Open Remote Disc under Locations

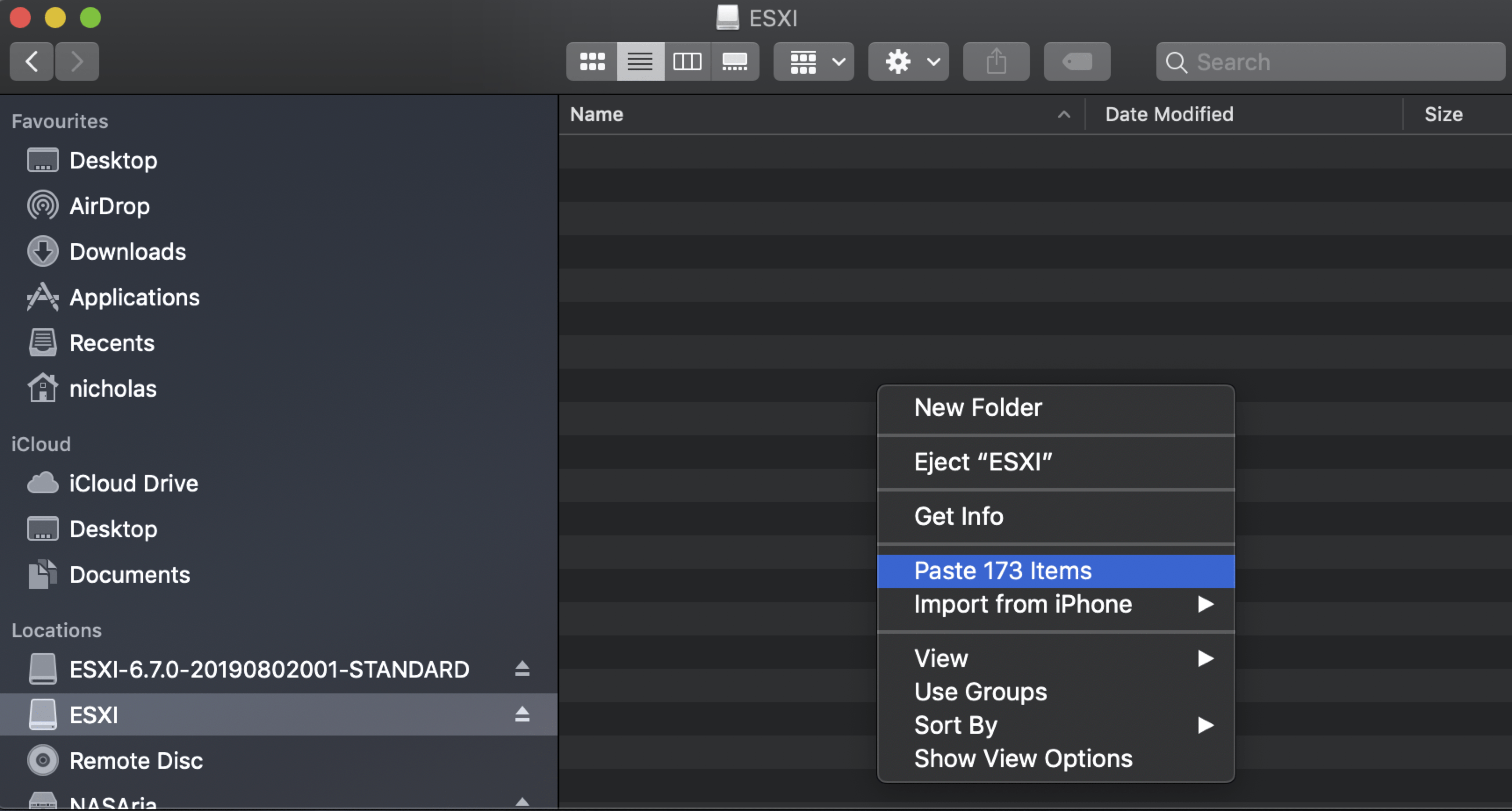pos(136,761)
